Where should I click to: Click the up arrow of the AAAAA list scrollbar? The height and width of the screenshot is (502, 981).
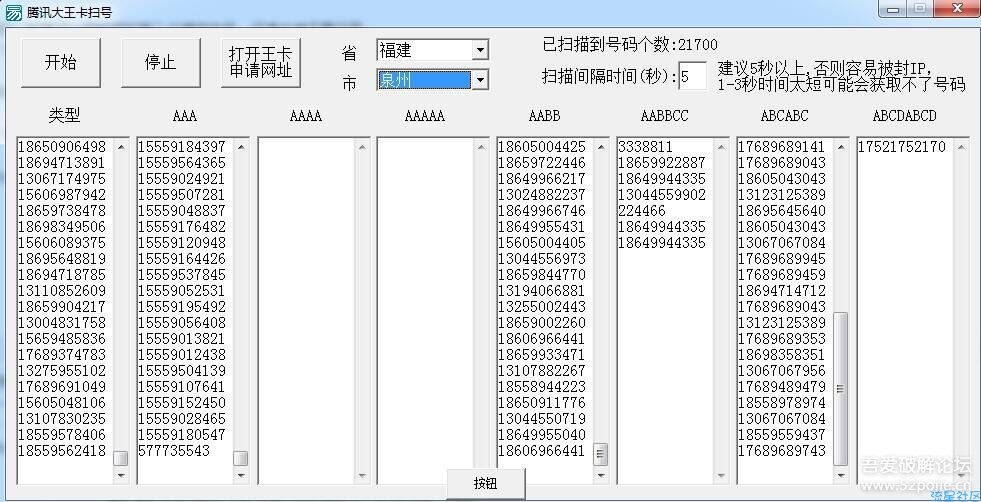(480, 147)
